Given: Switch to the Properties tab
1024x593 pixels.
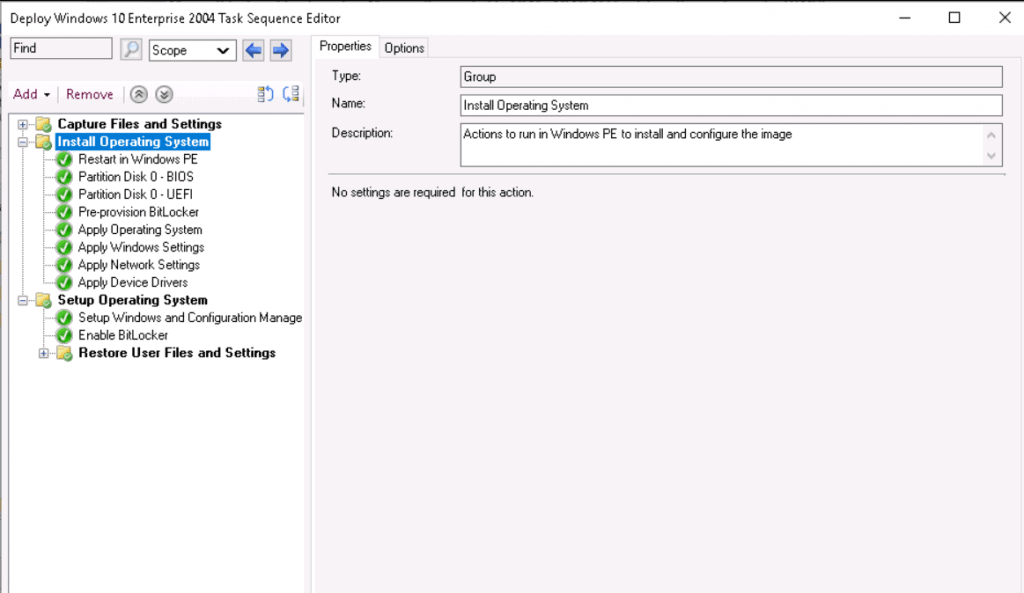Looking at the screenshot, I should (345, 46).
